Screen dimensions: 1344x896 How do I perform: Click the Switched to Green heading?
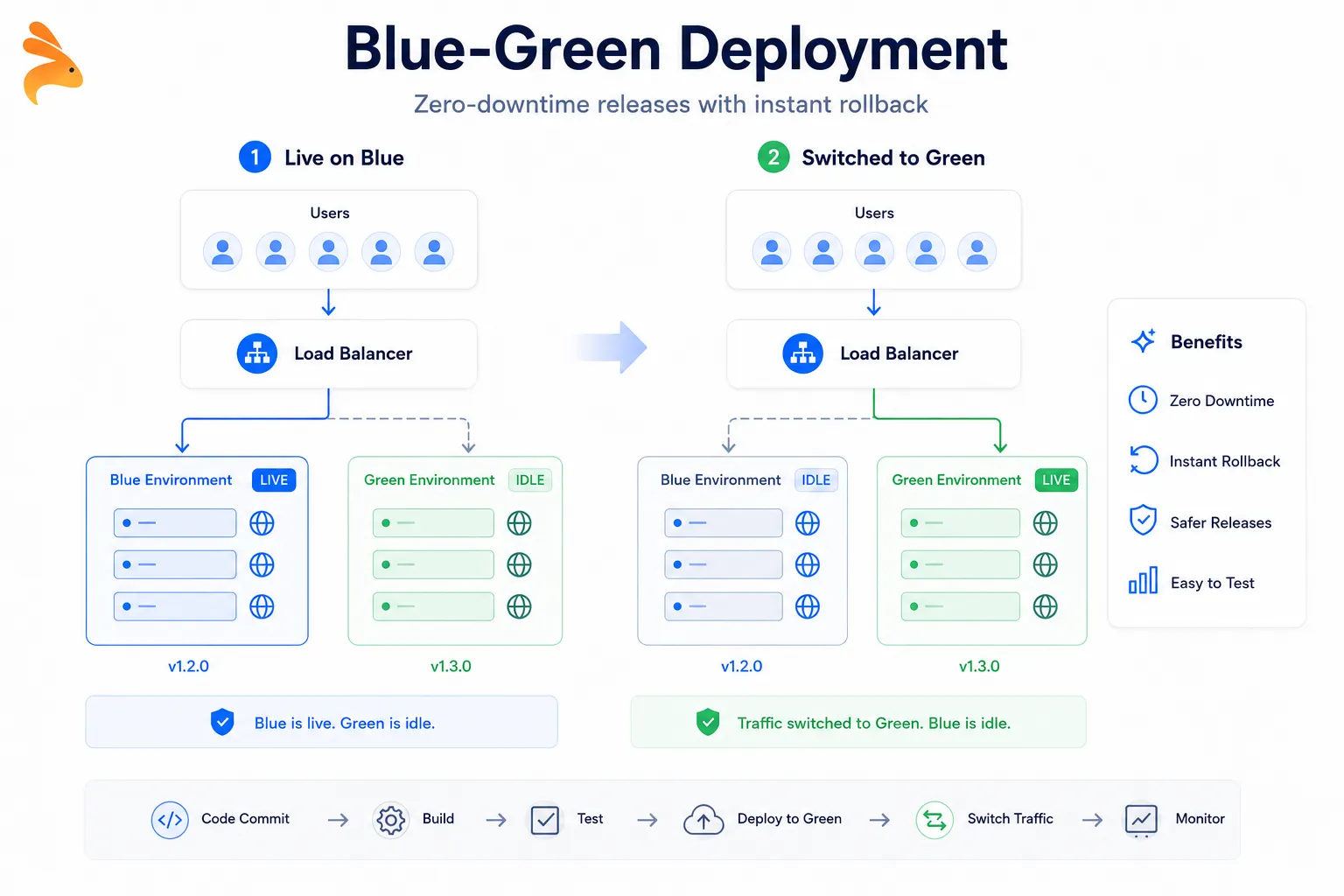[893, 157]
